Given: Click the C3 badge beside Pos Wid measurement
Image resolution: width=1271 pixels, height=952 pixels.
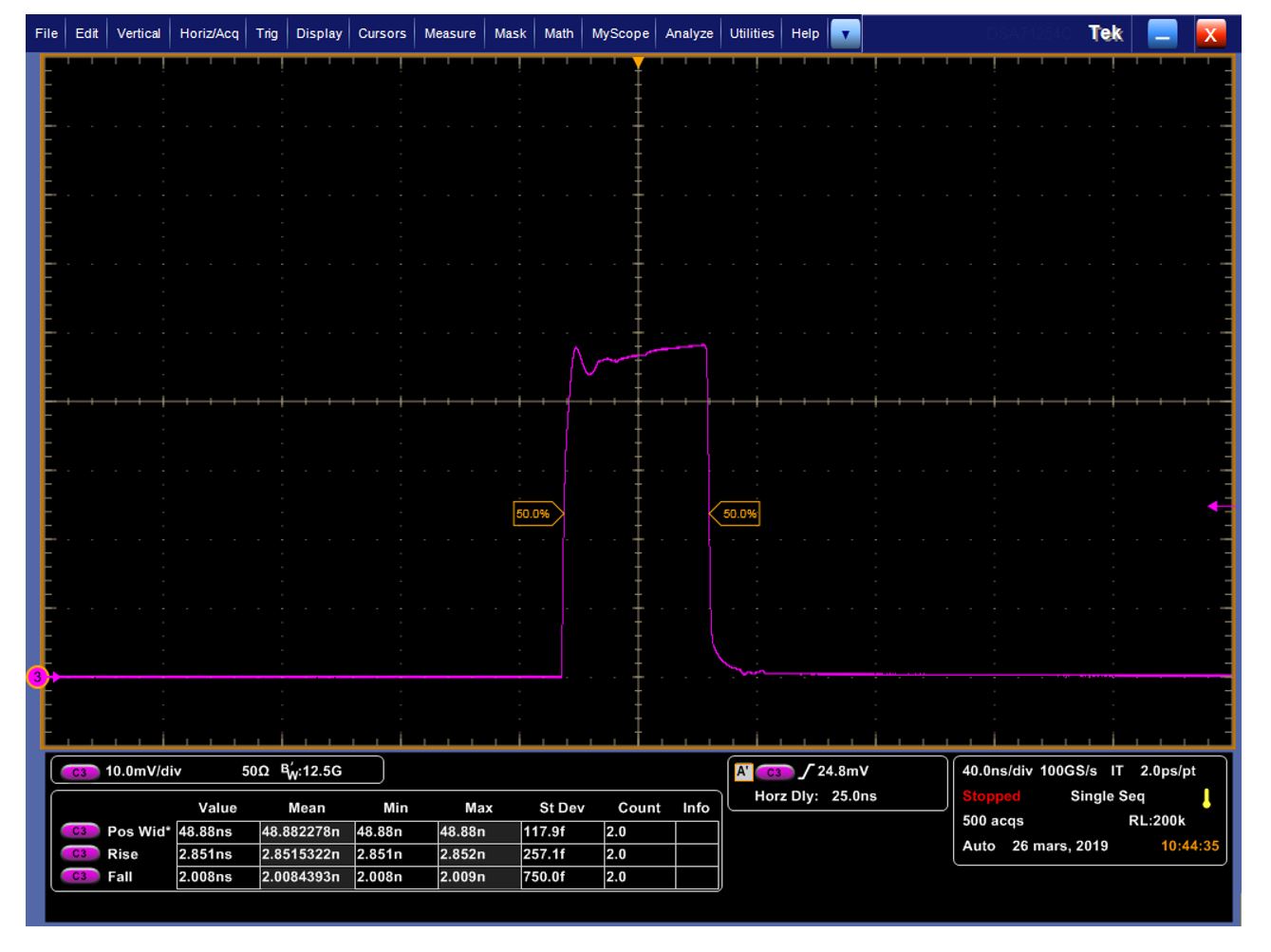Looking at the screenshot, I should (x=80, y=831).
